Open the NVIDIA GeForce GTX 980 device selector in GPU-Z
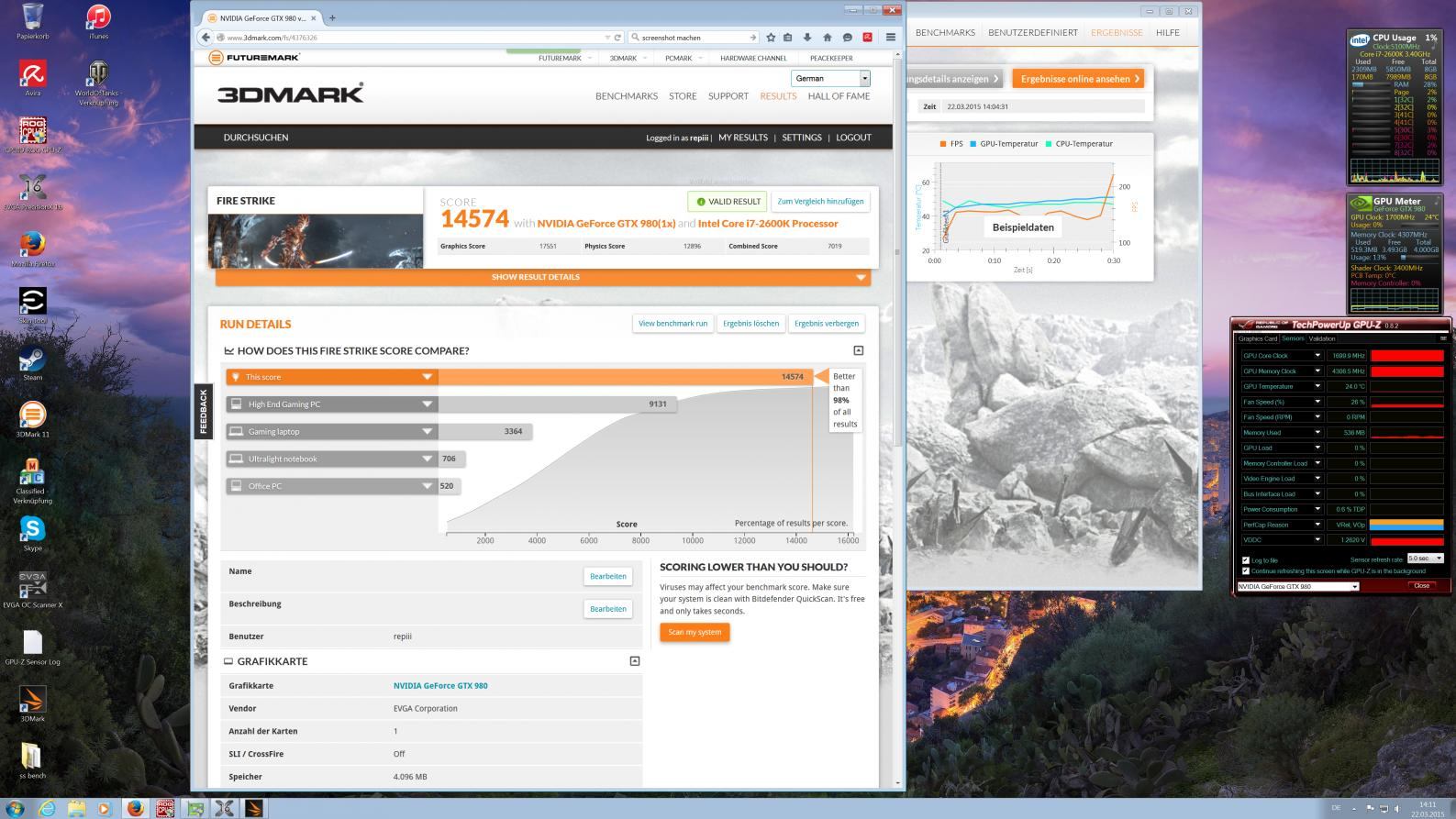The width and height of the screenshot is (1456, 819). (x=1297, y=586)
